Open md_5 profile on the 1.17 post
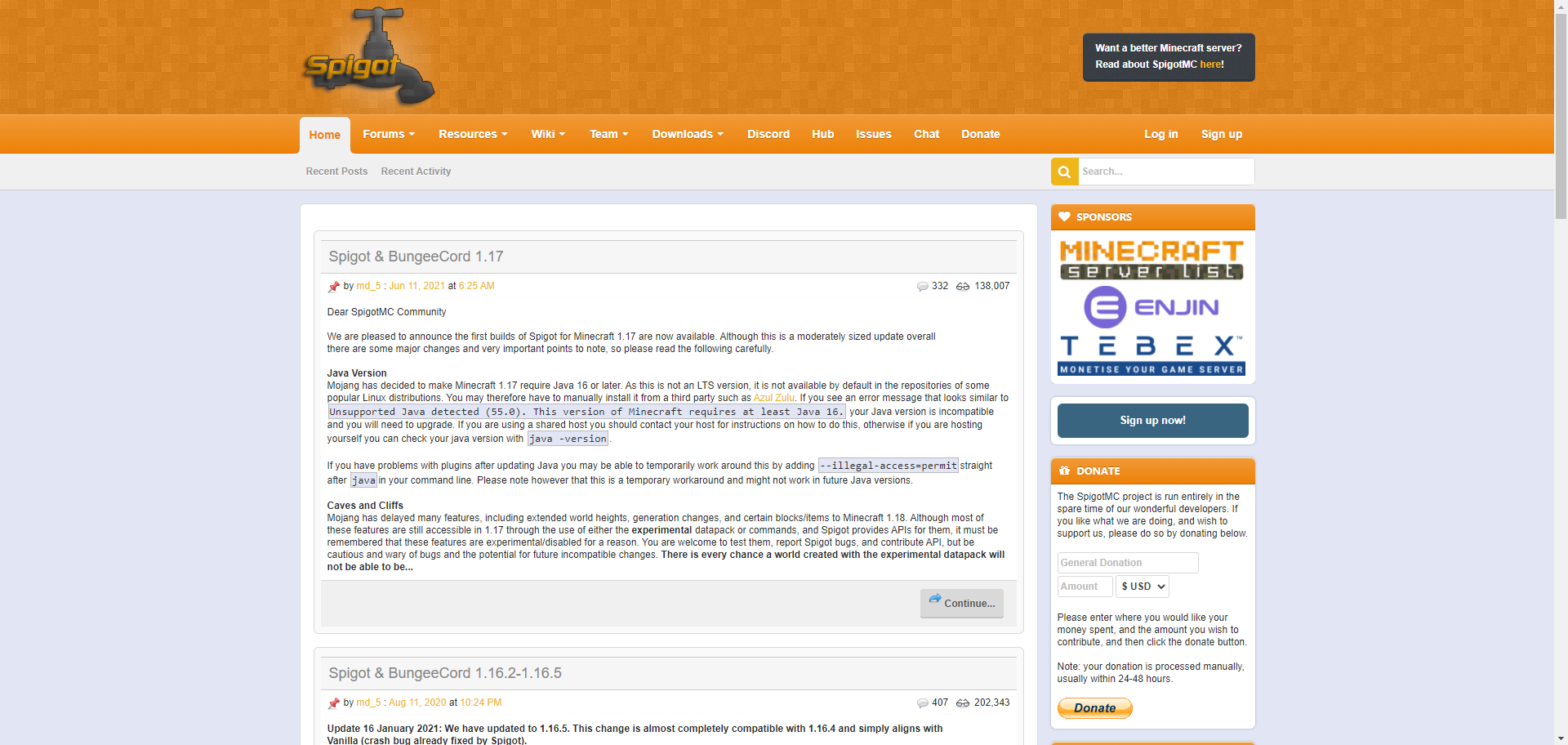Image resolution: width=1568 pixels, height=745 pixels. coord(368,287)
